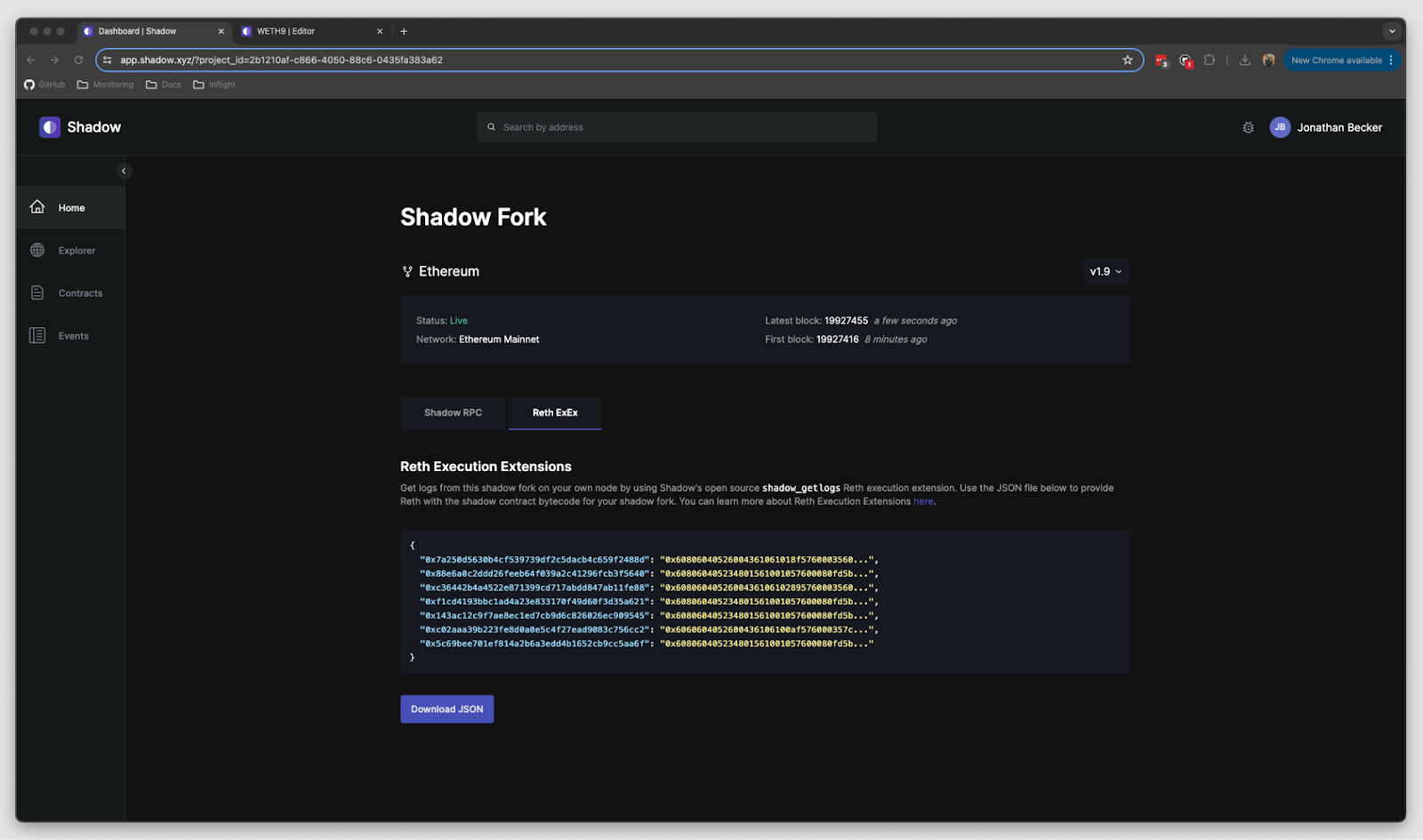This screenshot has height=840, width=1423.
Task: Select address 0x7a250d5630b4cf... in the JSON
Action: (x=535, y=560)
